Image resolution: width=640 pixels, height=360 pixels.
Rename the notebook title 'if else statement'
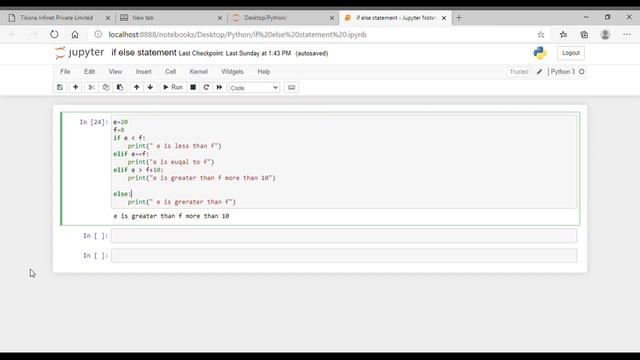coord(144,53)
